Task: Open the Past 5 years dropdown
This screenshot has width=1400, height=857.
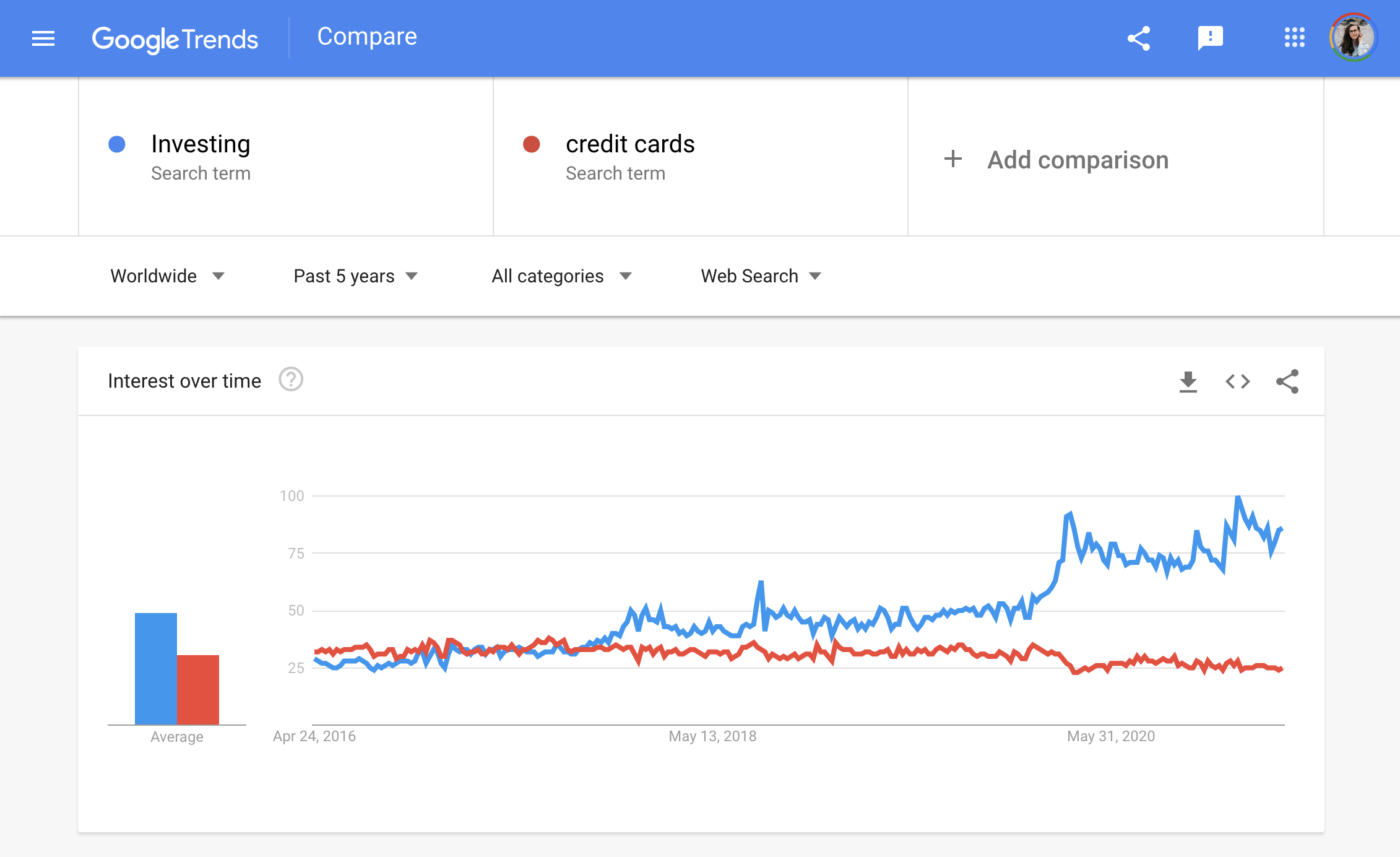Action: [356, 276]
